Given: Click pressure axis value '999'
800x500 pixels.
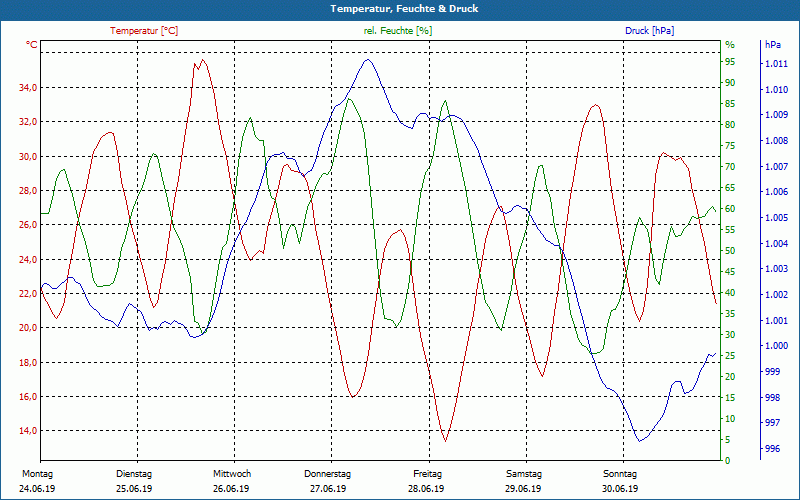Looking at the screenshot, I should [x=772, y=372].
